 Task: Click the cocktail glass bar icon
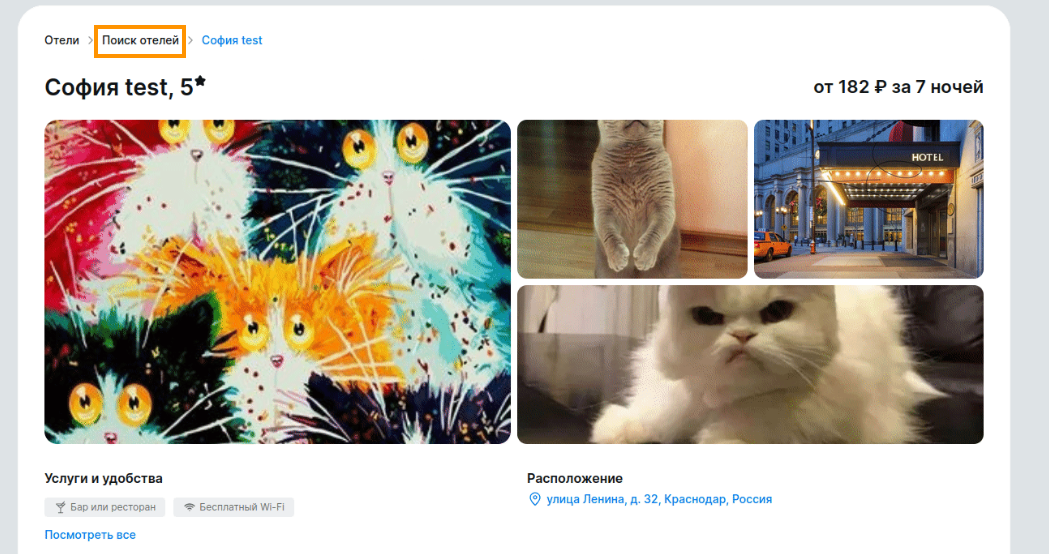pos(60,507)
